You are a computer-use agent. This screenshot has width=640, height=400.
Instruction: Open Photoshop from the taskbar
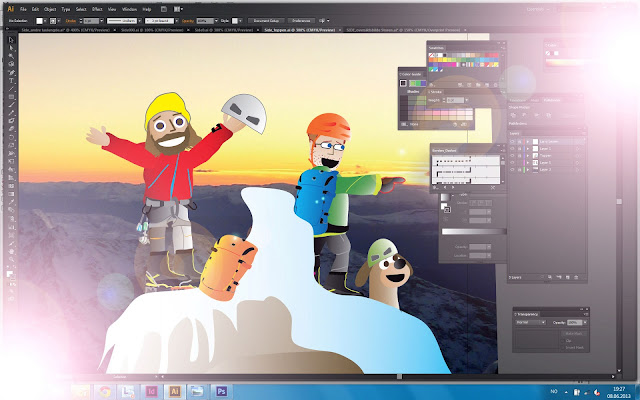(221, 392)
